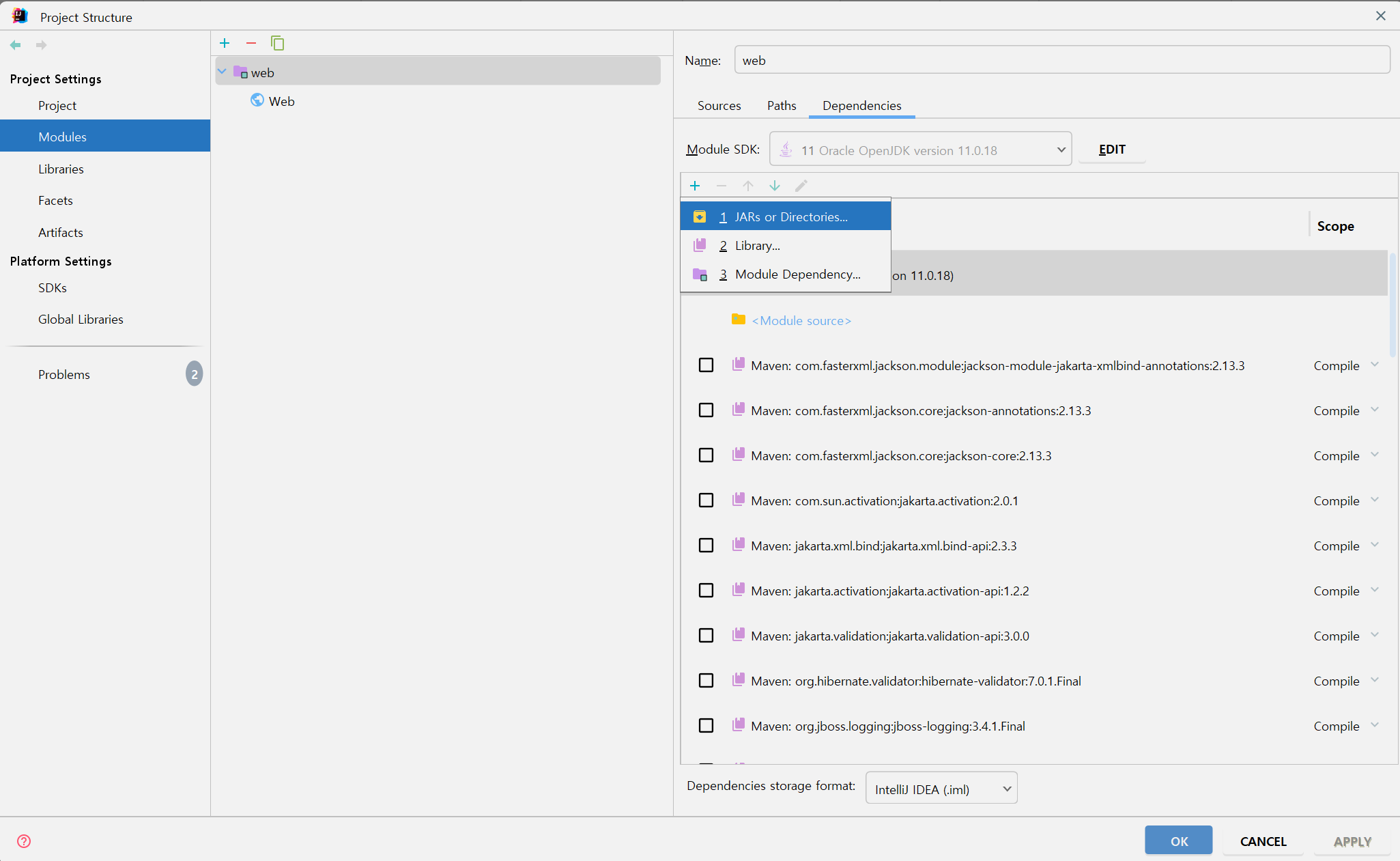Open Dependencies storage format dropdown

[941, 789]
